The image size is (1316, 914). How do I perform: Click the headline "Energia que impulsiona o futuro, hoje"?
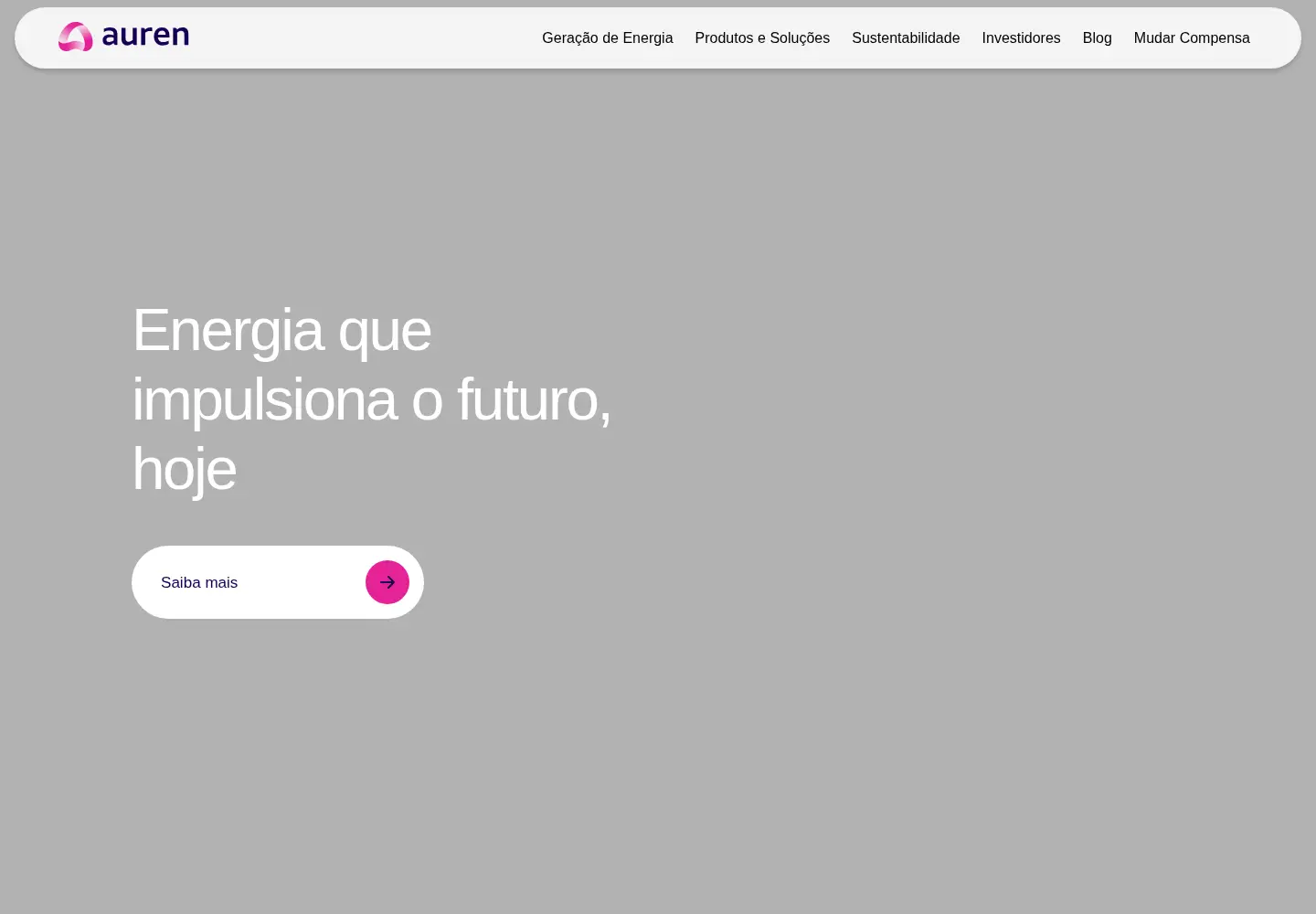click(x=372, y=399)
